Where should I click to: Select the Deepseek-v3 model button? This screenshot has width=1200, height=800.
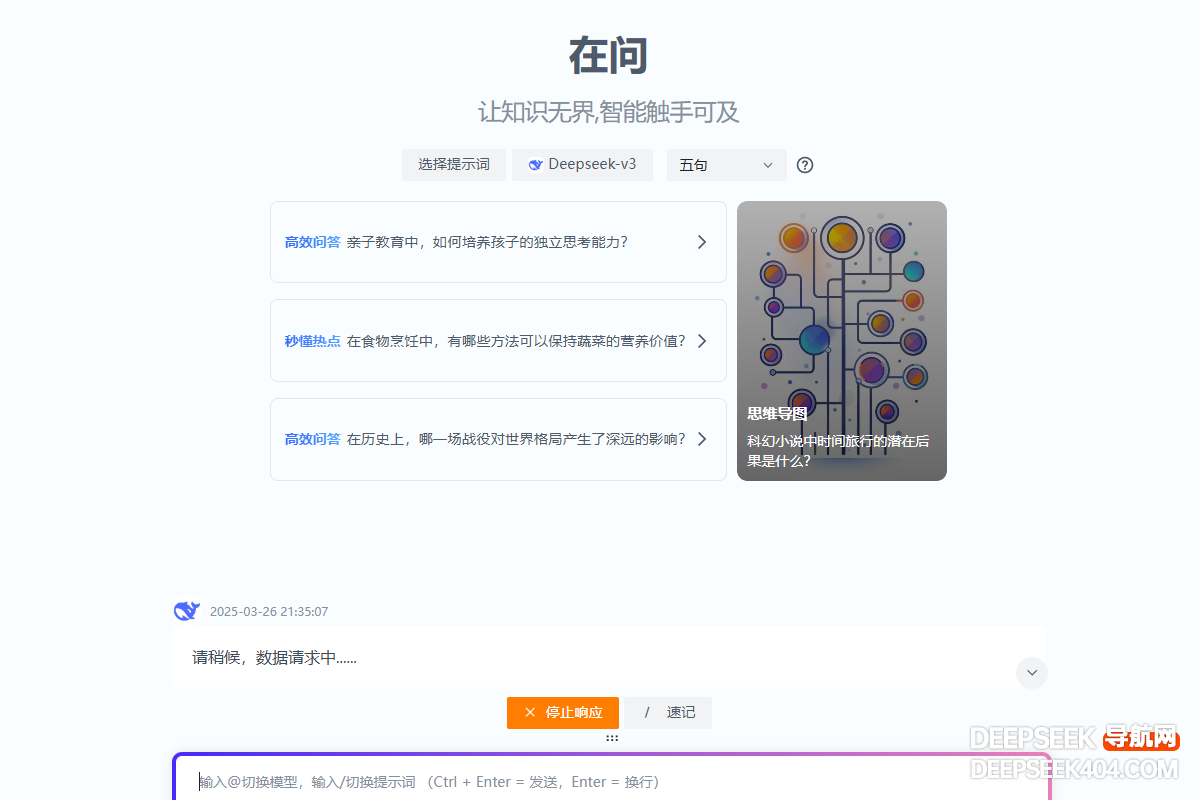click(x=583, y=165)
